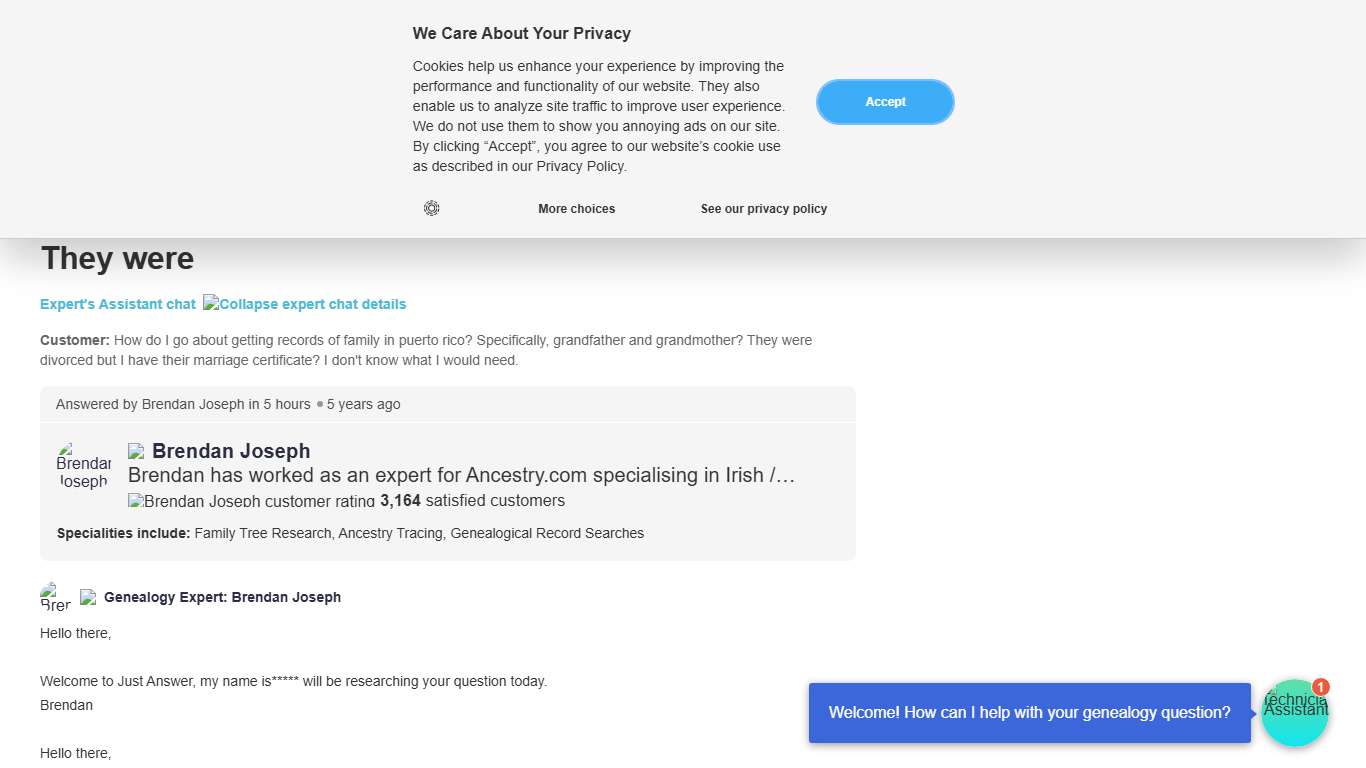Click the small avatar beside Genealogy Expert label
Viewport: 1366px width, 768px height.
coord(55,597)
